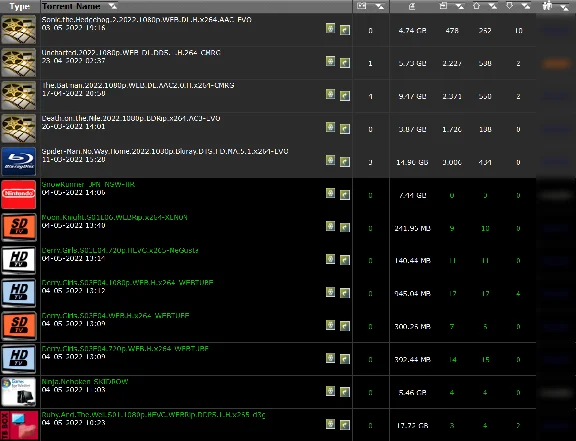
Task: Open the Moon.Knight.S01E06 torrent link
Action: pyautogui.click(x=114, y=217)
